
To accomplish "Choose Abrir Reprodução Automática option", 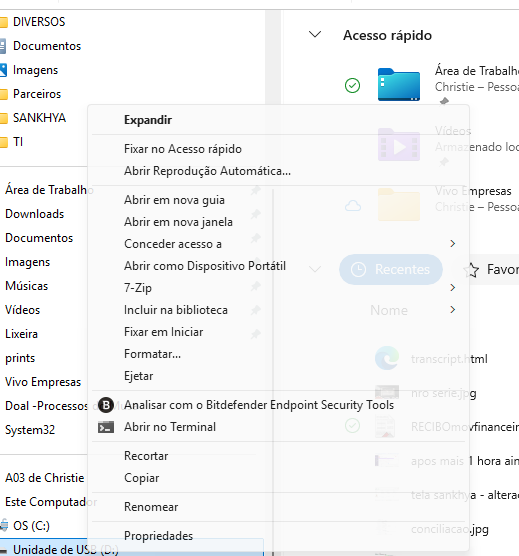I will (207, 171).
